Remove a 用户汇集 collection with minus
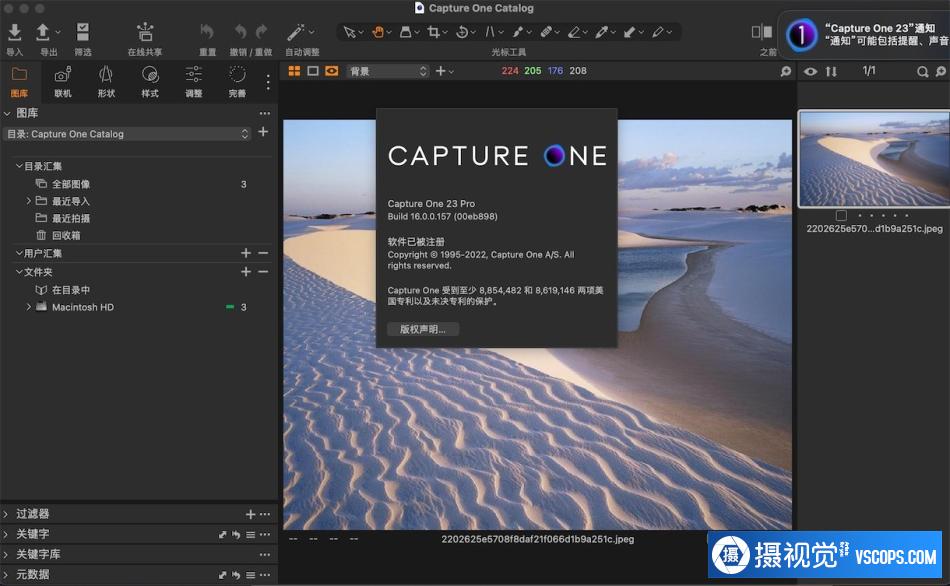The width and height of the screenshot is (950, 586). (x=263, y=253)
